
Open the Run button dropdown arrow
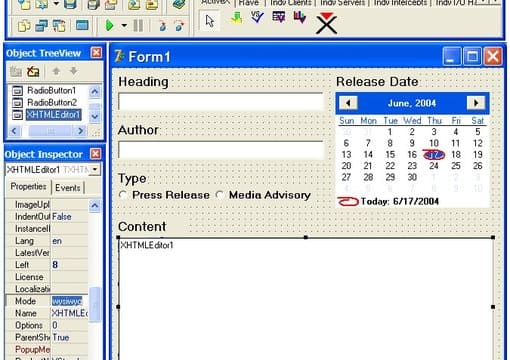124,25
